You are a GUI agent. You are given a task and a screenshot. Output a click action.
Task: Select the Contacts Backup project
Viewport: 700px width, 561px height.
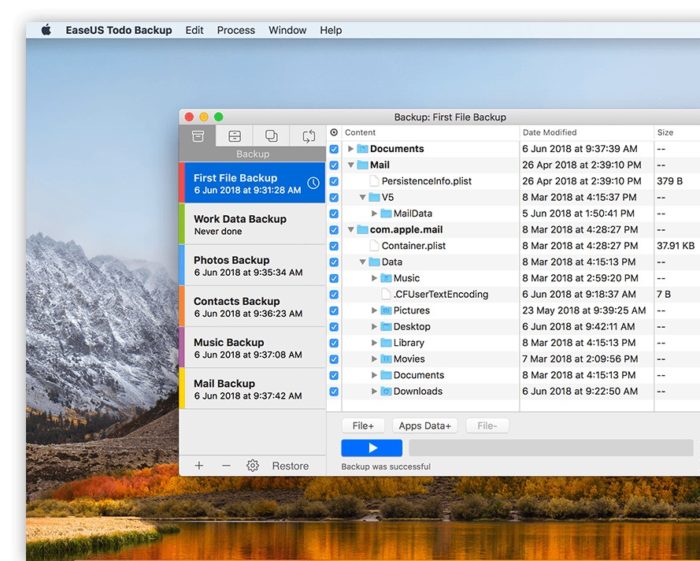click(253, 306)
